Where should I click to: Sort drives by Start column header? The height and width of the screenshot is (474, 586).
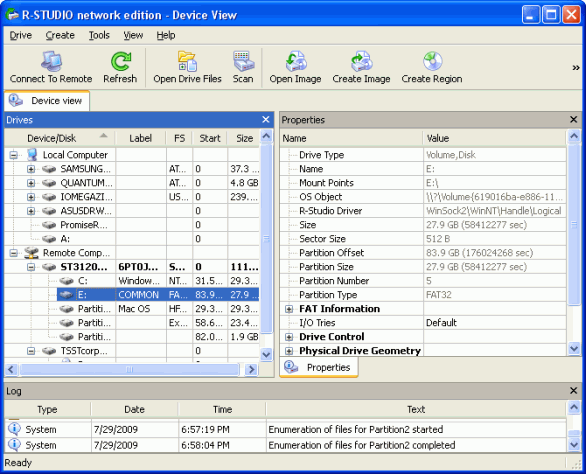[x=210, y=138]
